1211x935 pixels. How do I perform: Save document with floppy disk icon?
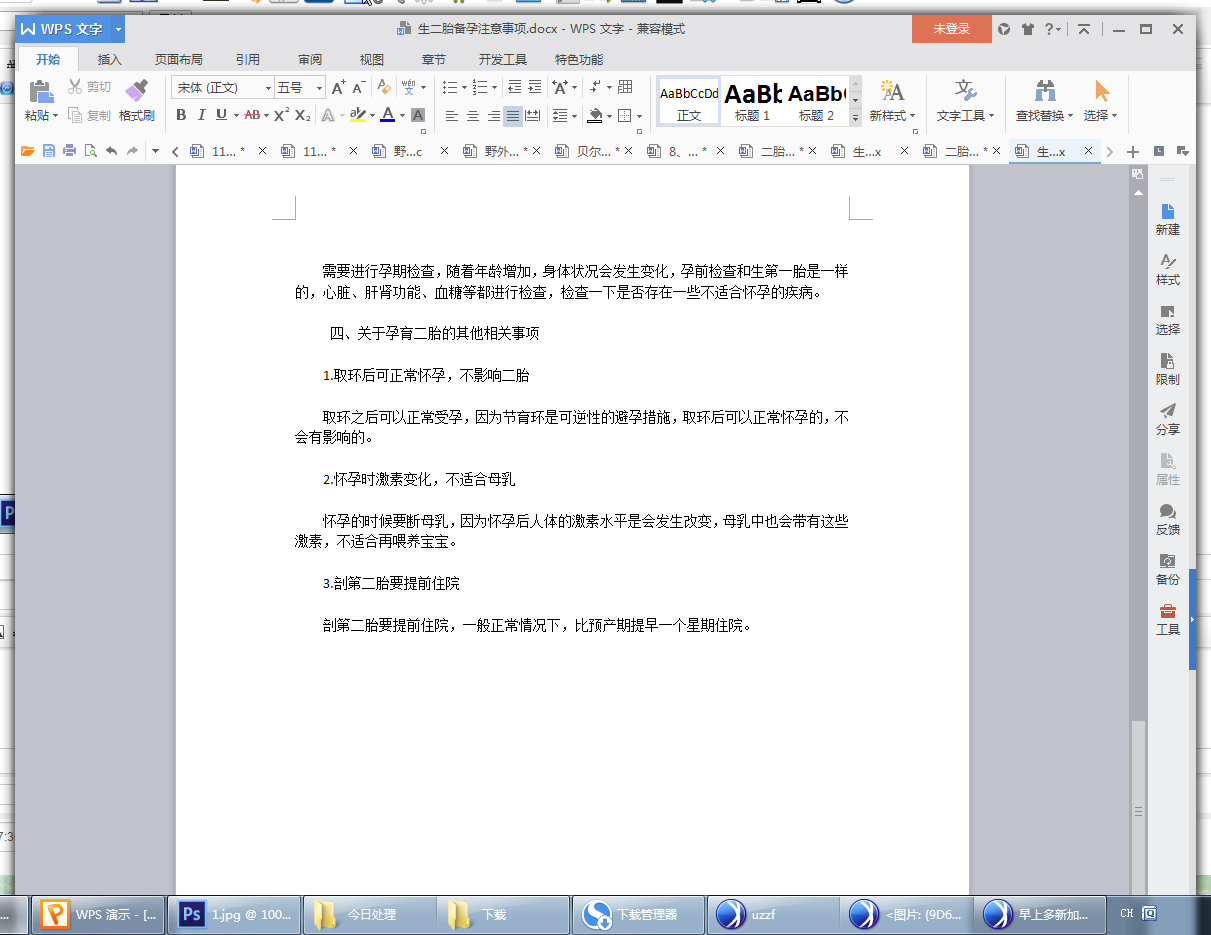point(49,151)
